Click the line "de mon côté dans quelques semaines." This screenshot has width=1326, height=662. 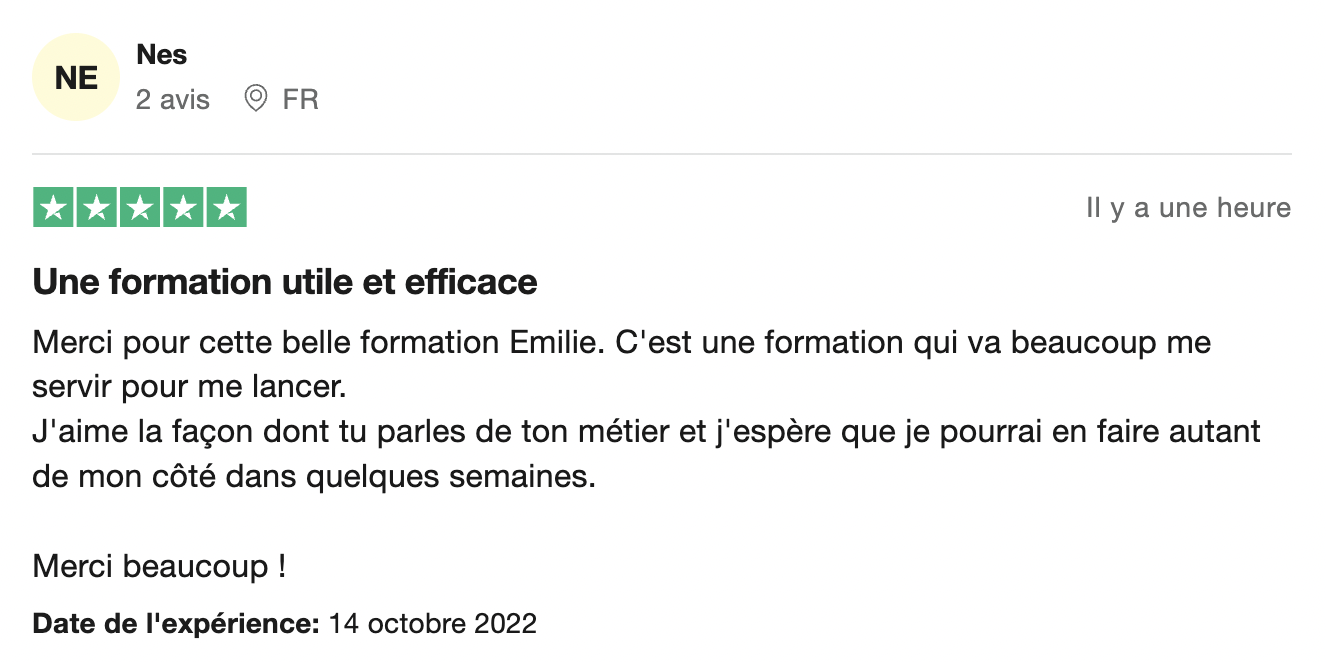point(313,476)
